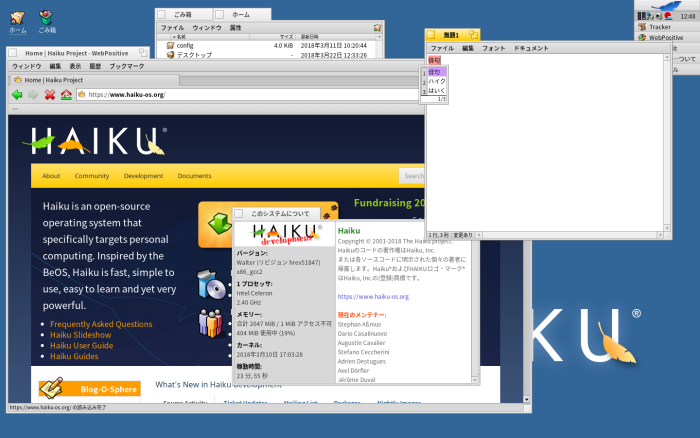Open Development in the website navigation
The image size is (700, 438).
click(143, 176)
